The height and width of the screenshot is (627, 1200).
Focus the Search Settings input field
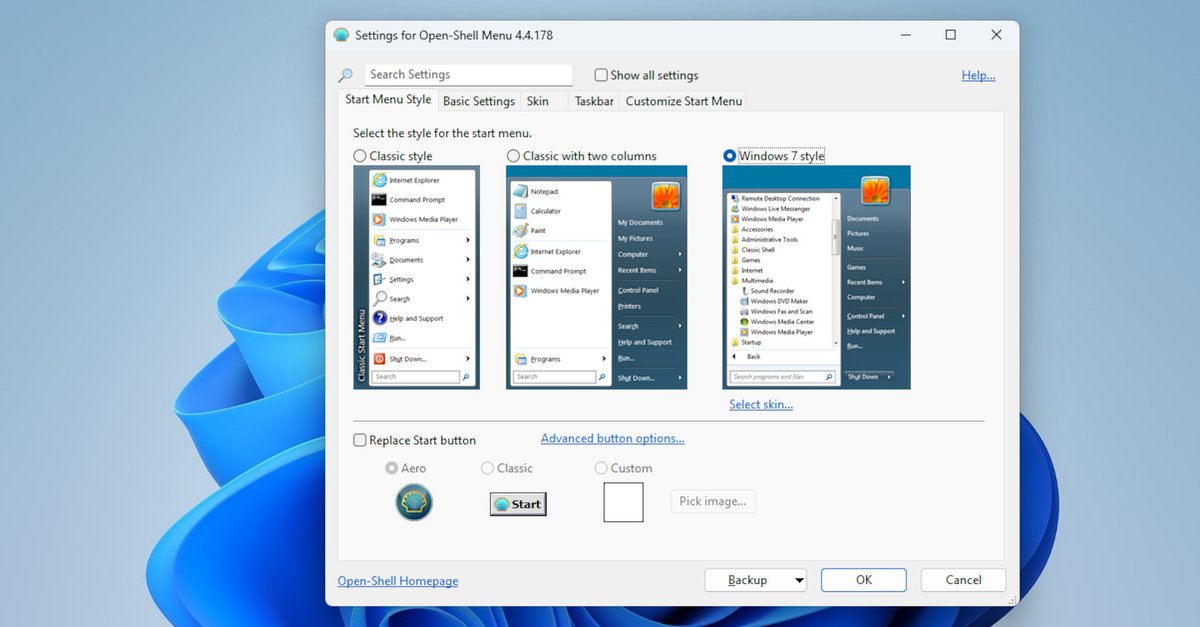[x=469, y=75]
